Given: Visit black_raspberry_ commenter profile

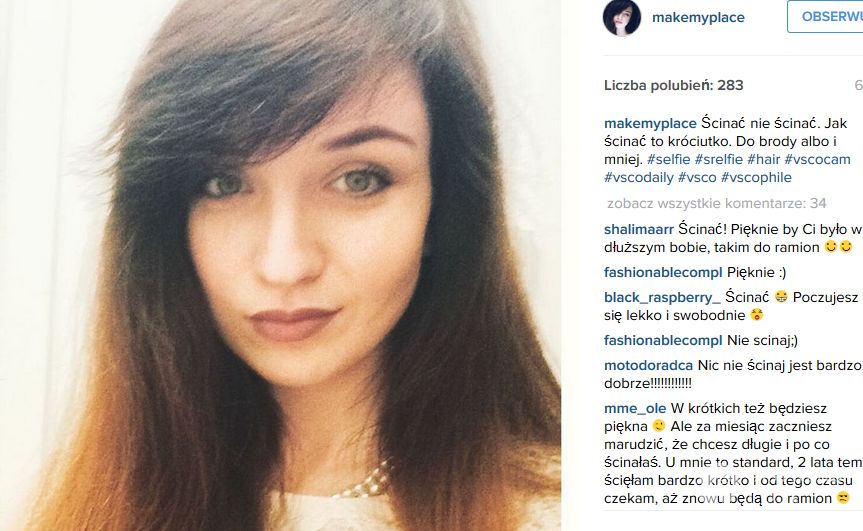Looking at the screenshot, I should [x=662, y=298].
